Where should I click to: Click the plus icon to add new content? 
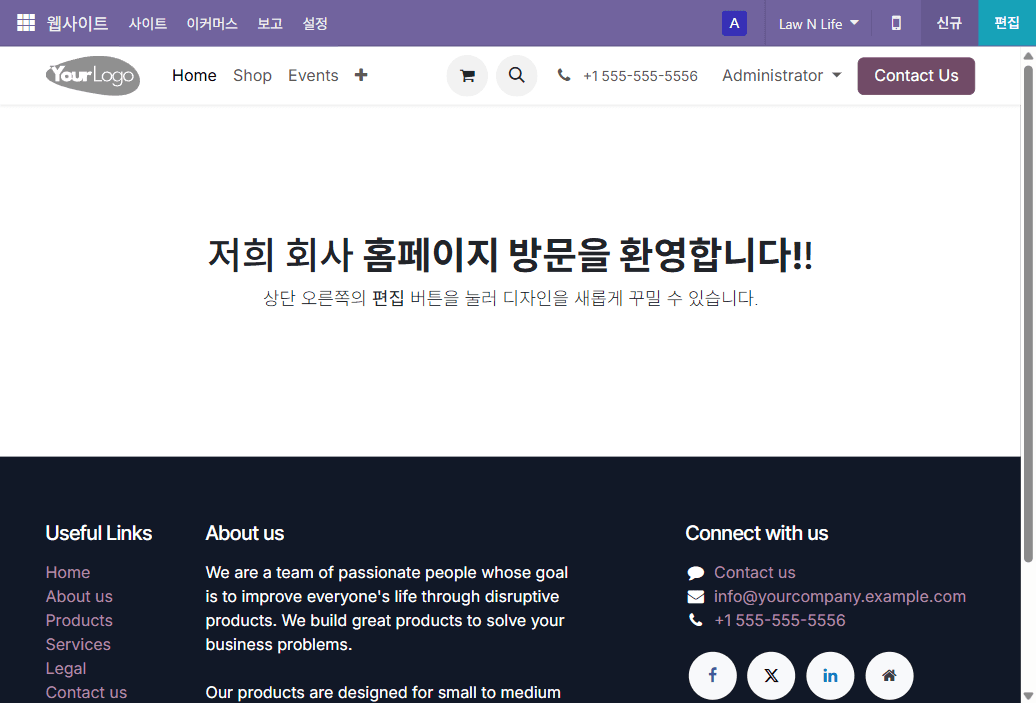pyautogui.click(x=360, y=75)
